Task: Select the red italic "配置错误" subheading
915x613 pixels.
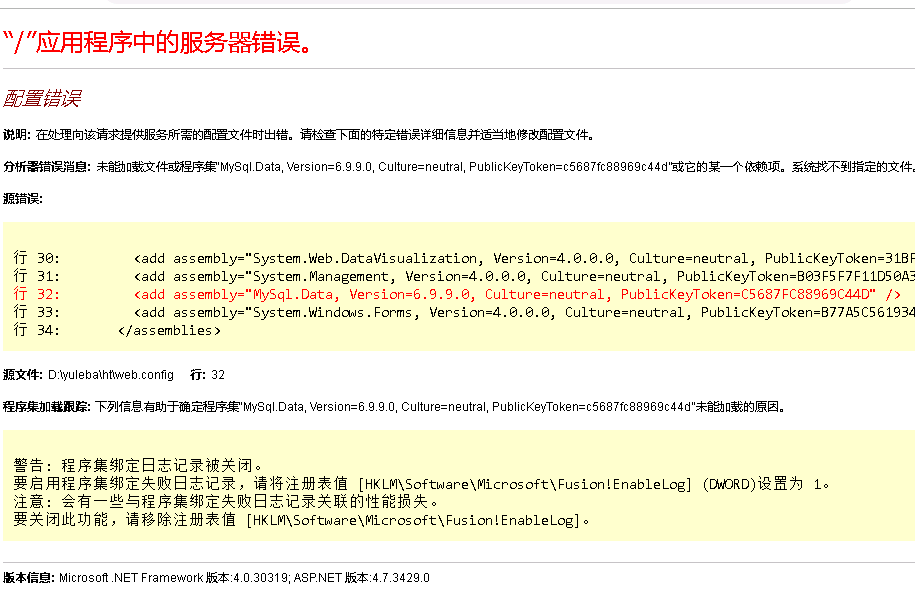Action: (x=42, y=98)
